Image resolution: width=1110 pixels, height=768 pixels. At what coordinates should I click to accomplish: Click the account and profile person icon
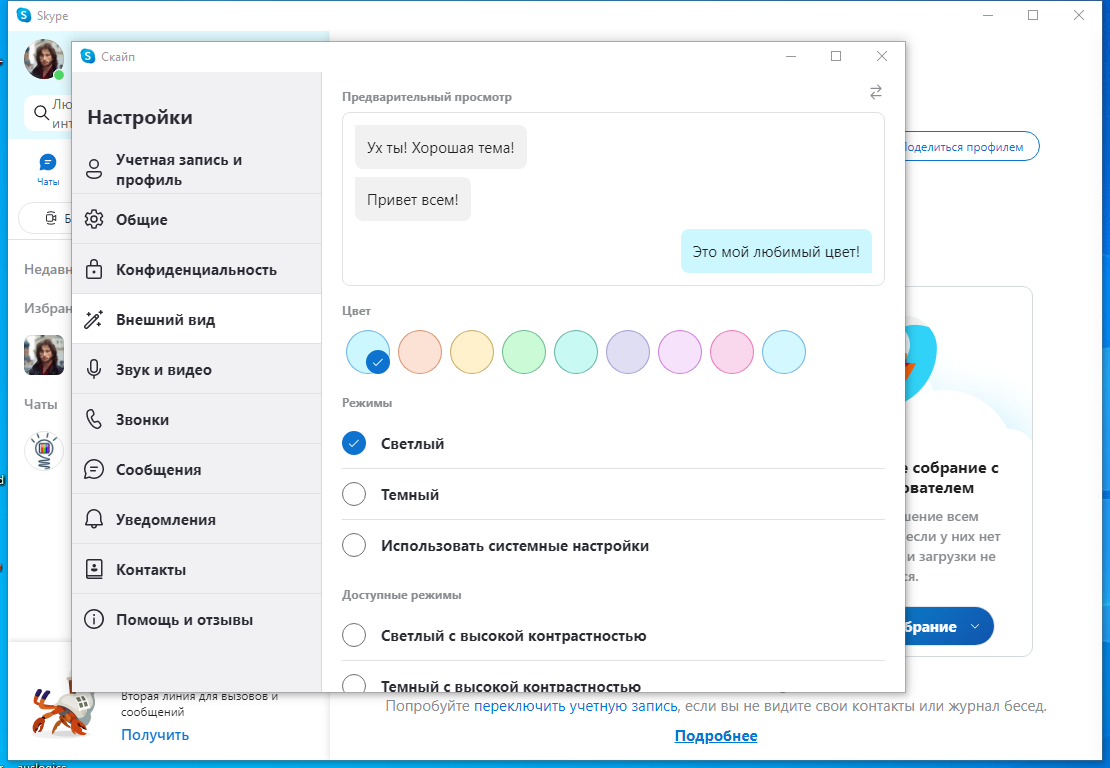coord(93,169)
